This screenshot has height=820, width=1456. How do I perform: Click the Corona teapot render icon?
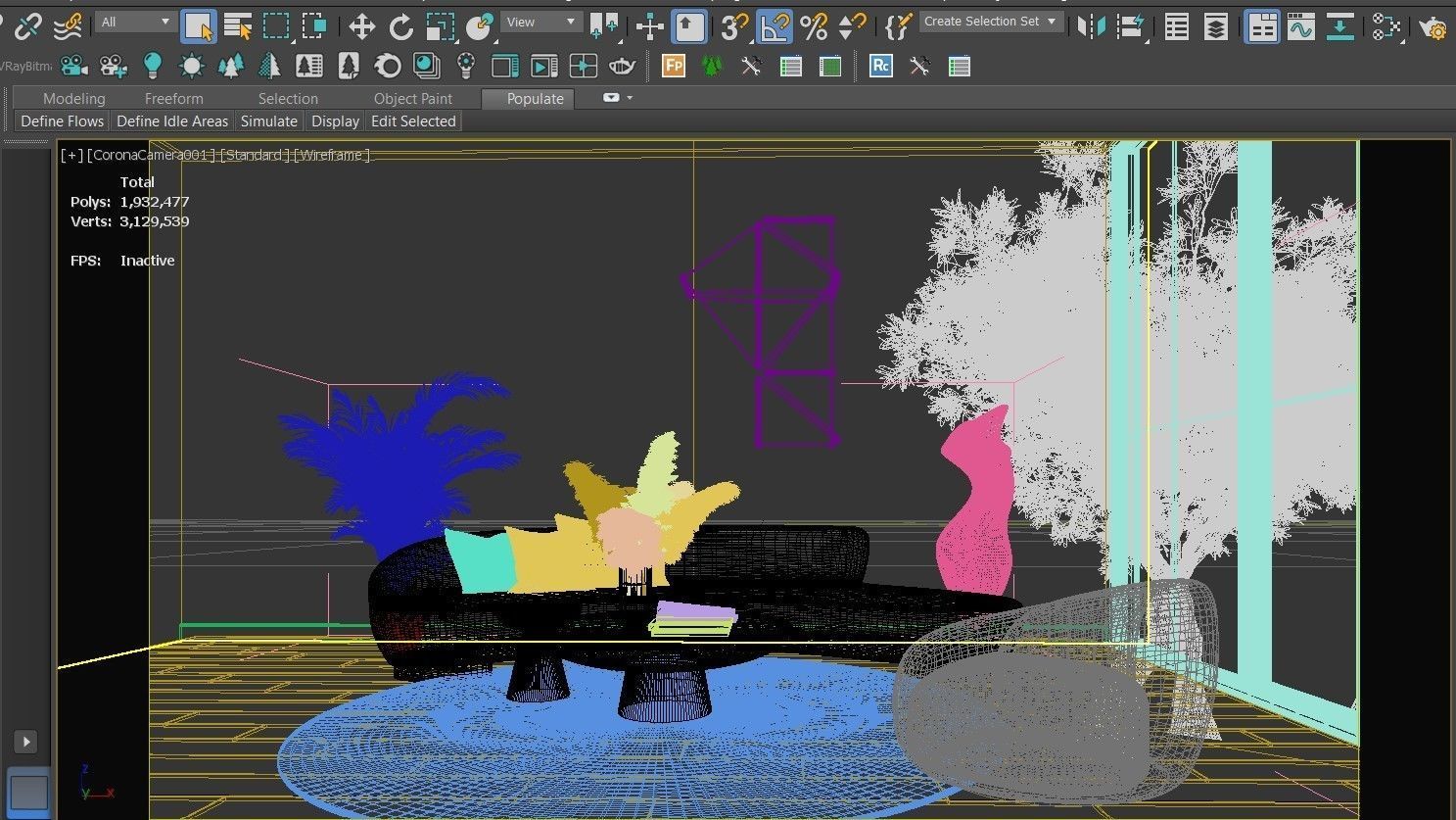(x=623, y=67)
